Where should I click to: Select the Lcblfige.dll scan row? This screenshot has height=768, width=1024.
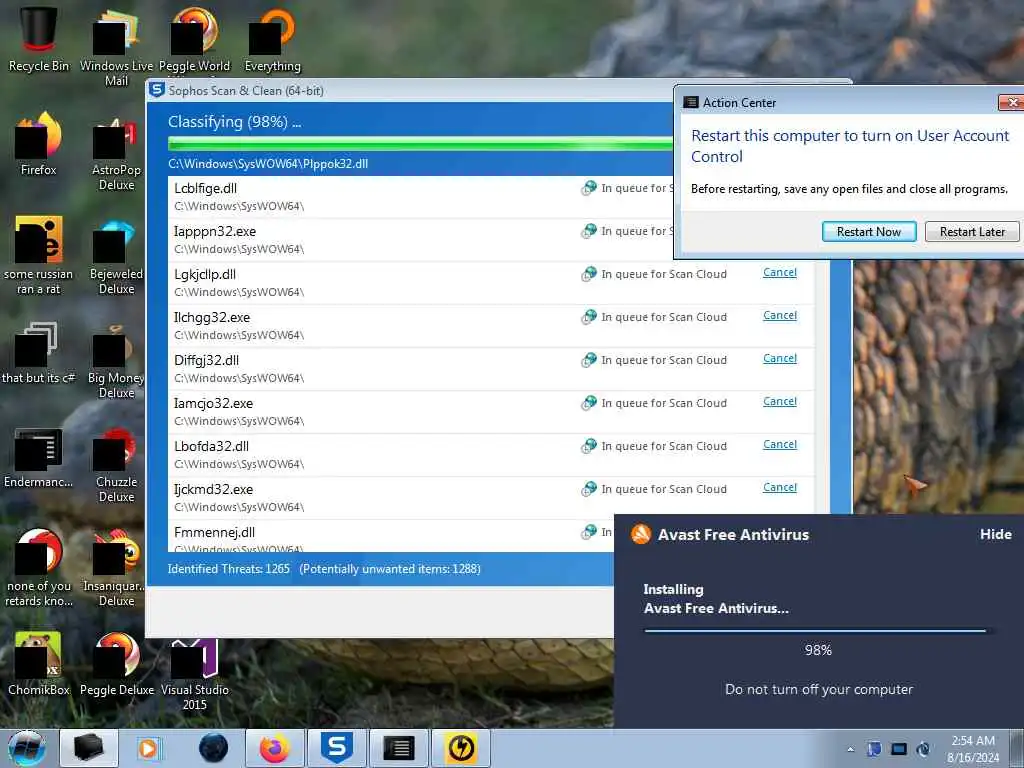pos(421,197)
